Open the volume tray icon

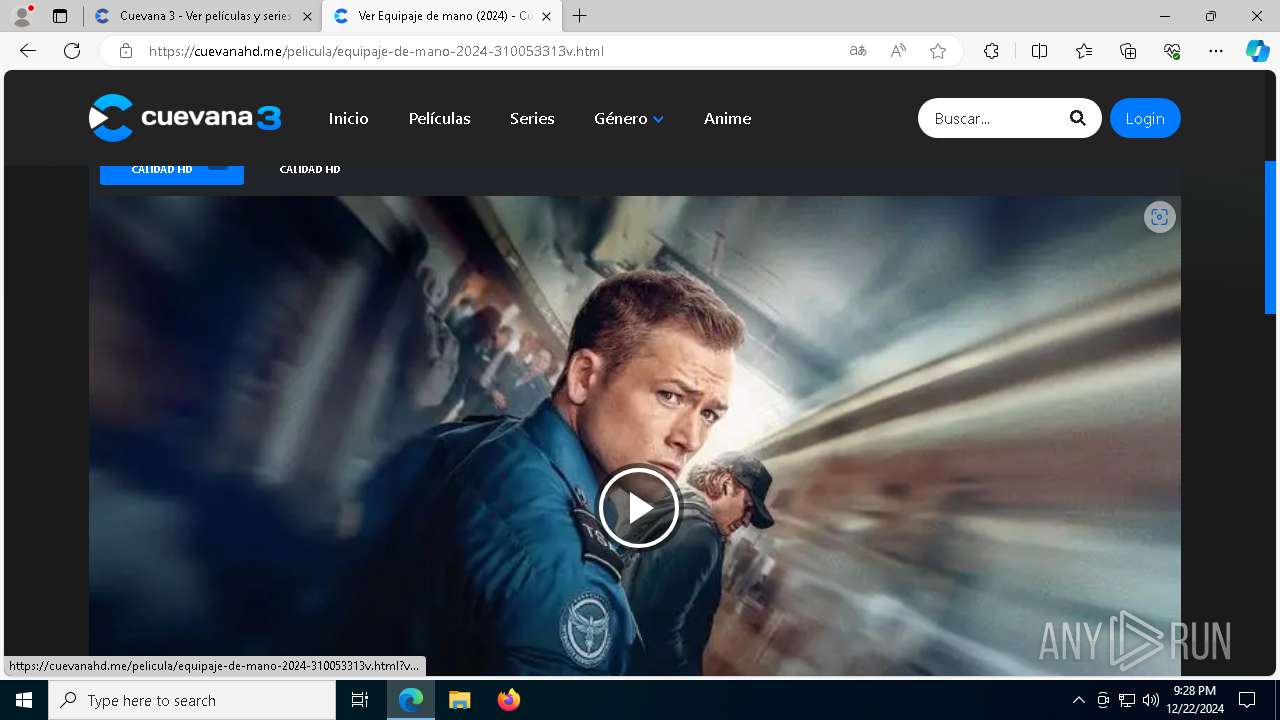click(1151, 700)
